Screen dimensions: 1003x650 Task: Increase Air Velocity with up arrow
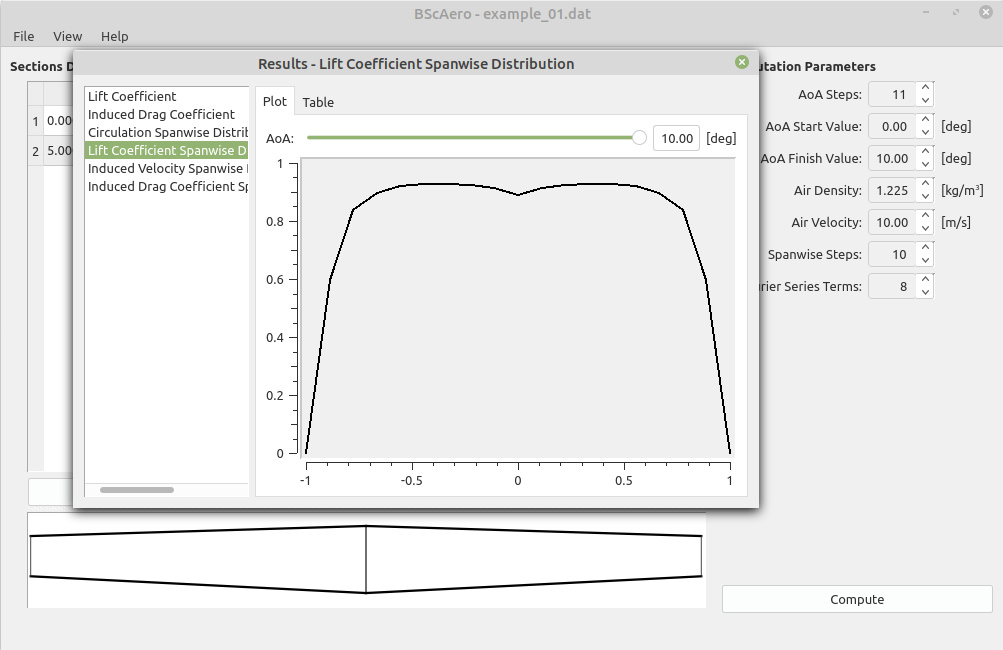[x=925, y=216]
